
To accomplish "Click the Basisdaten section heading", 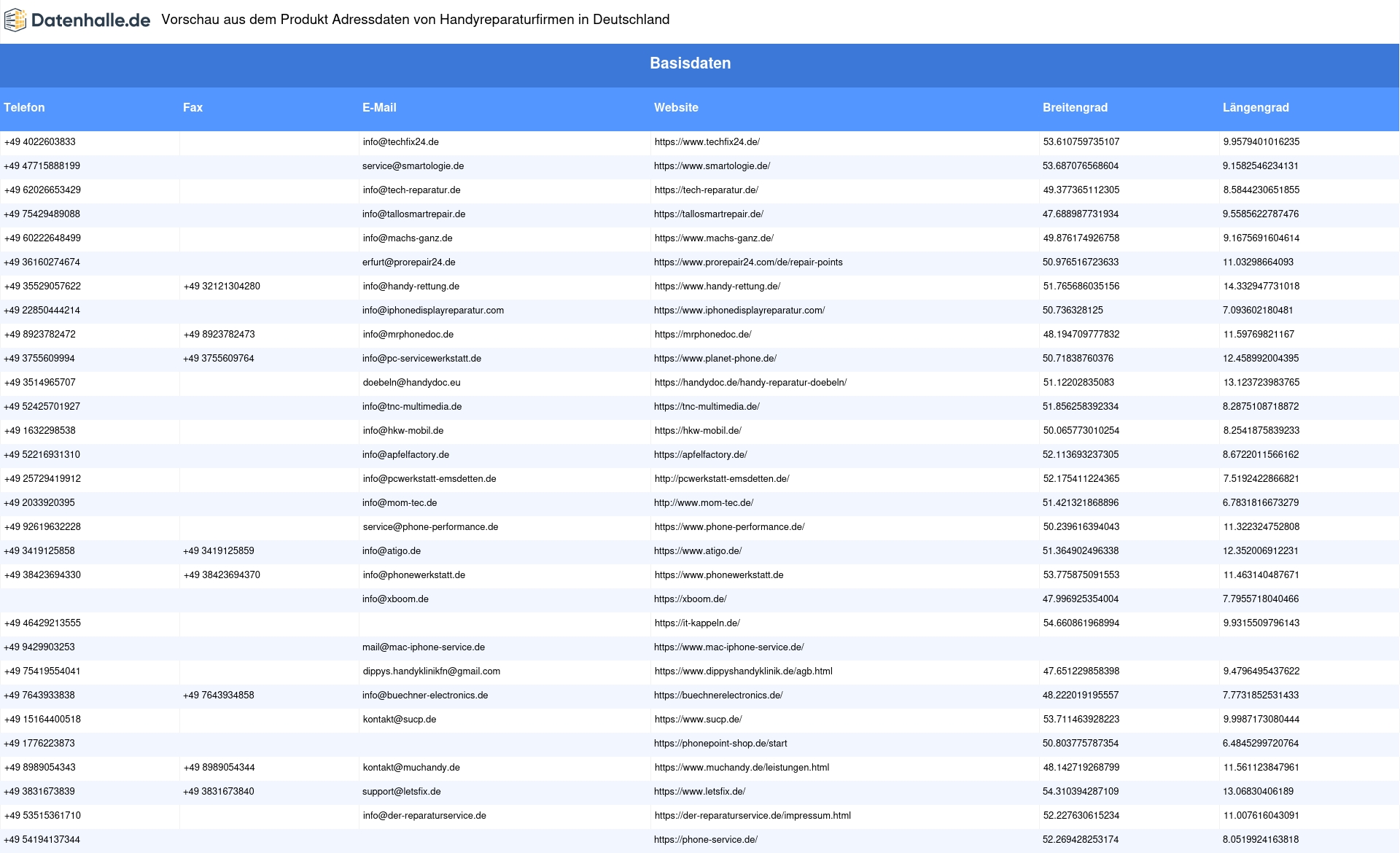I will click(690, 63).
